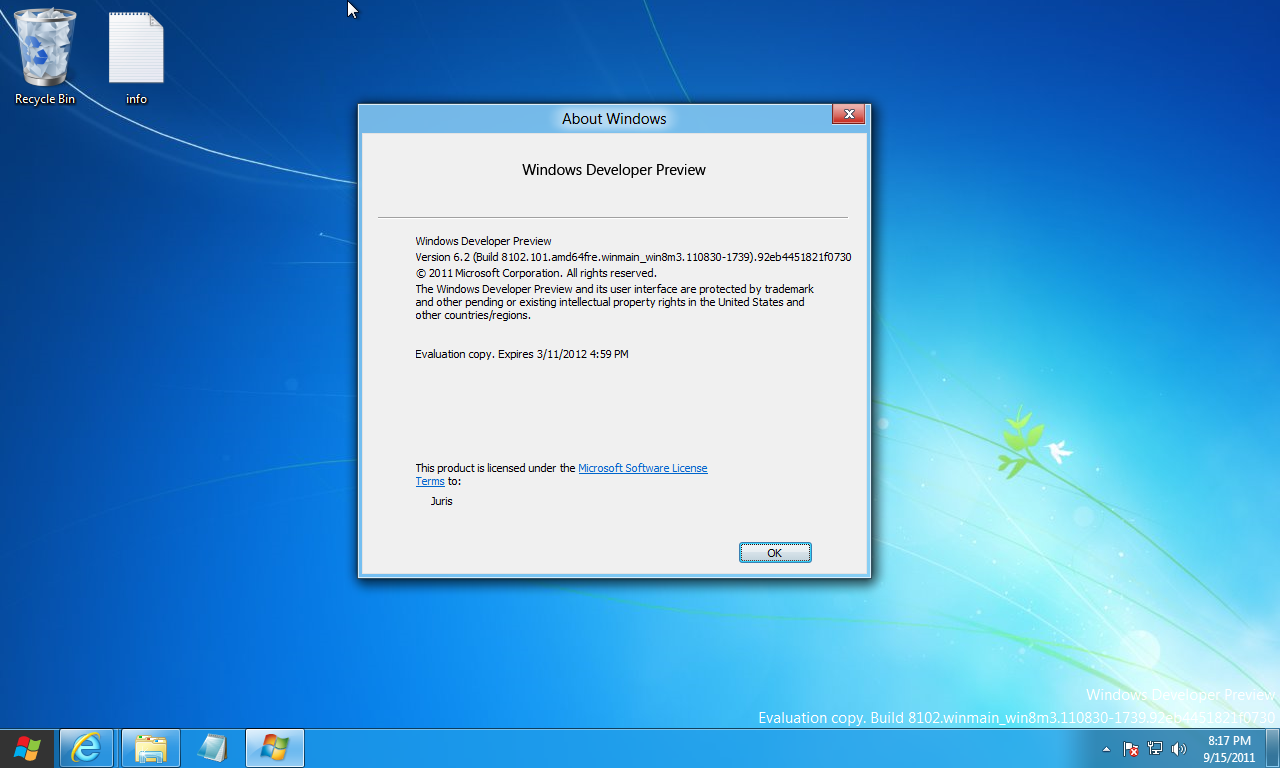
Task: Open the clock showing 8:17 PM
Action: 1229,749
